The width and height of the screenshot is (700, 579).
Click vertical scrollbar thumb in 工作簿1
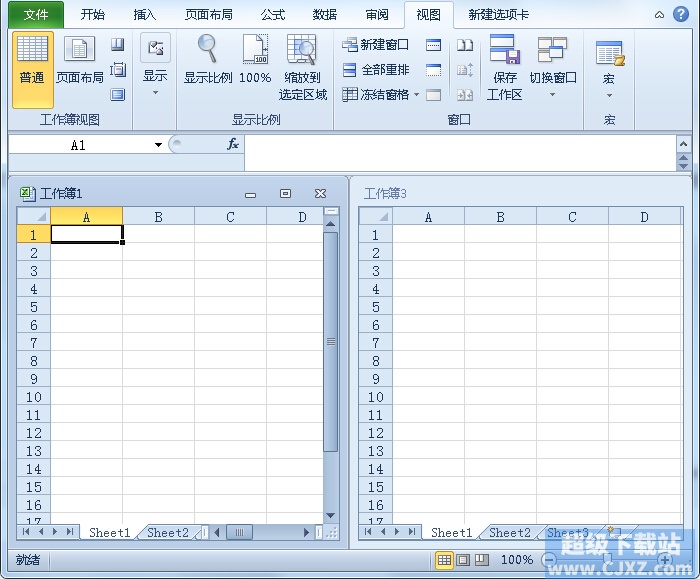click(x=331, y=342)
